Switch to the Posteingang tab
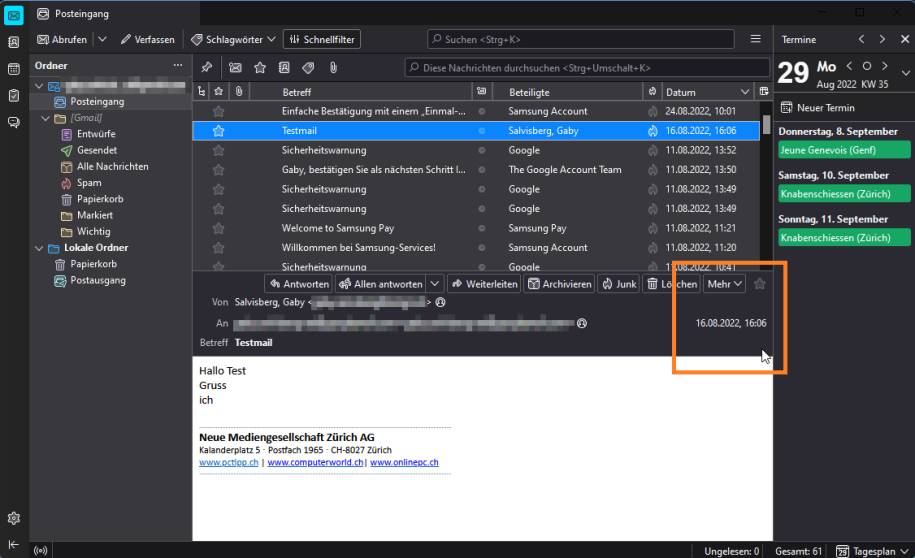 [80, 14]
